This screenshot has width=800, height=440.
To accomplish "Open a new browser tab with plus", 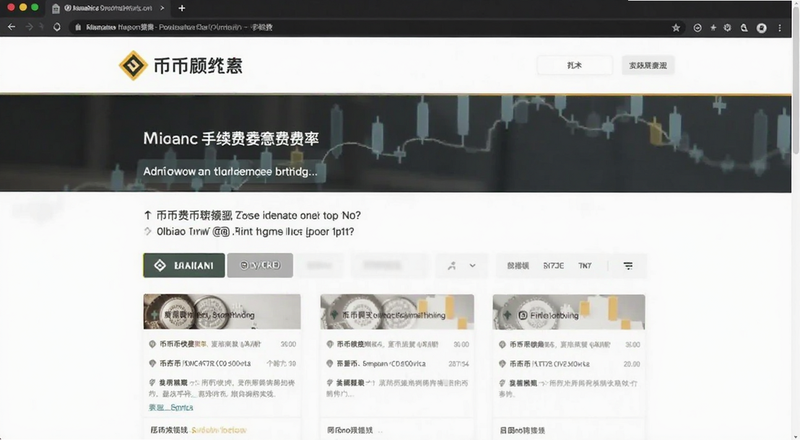I will click(x=182, y=8).
